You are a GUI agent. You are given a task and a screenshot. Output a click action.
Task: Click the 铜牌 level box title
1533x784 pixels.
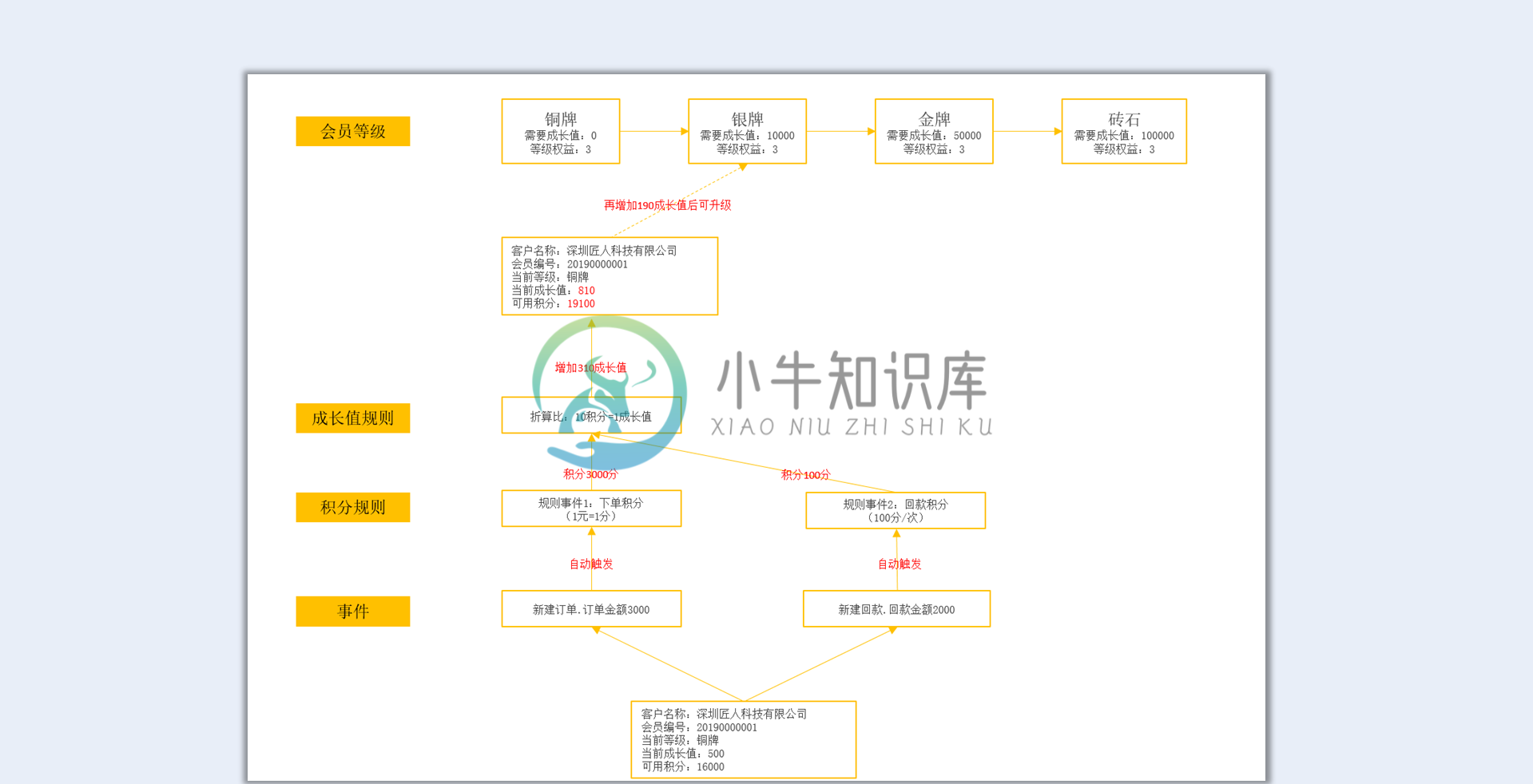click(561, 119)
